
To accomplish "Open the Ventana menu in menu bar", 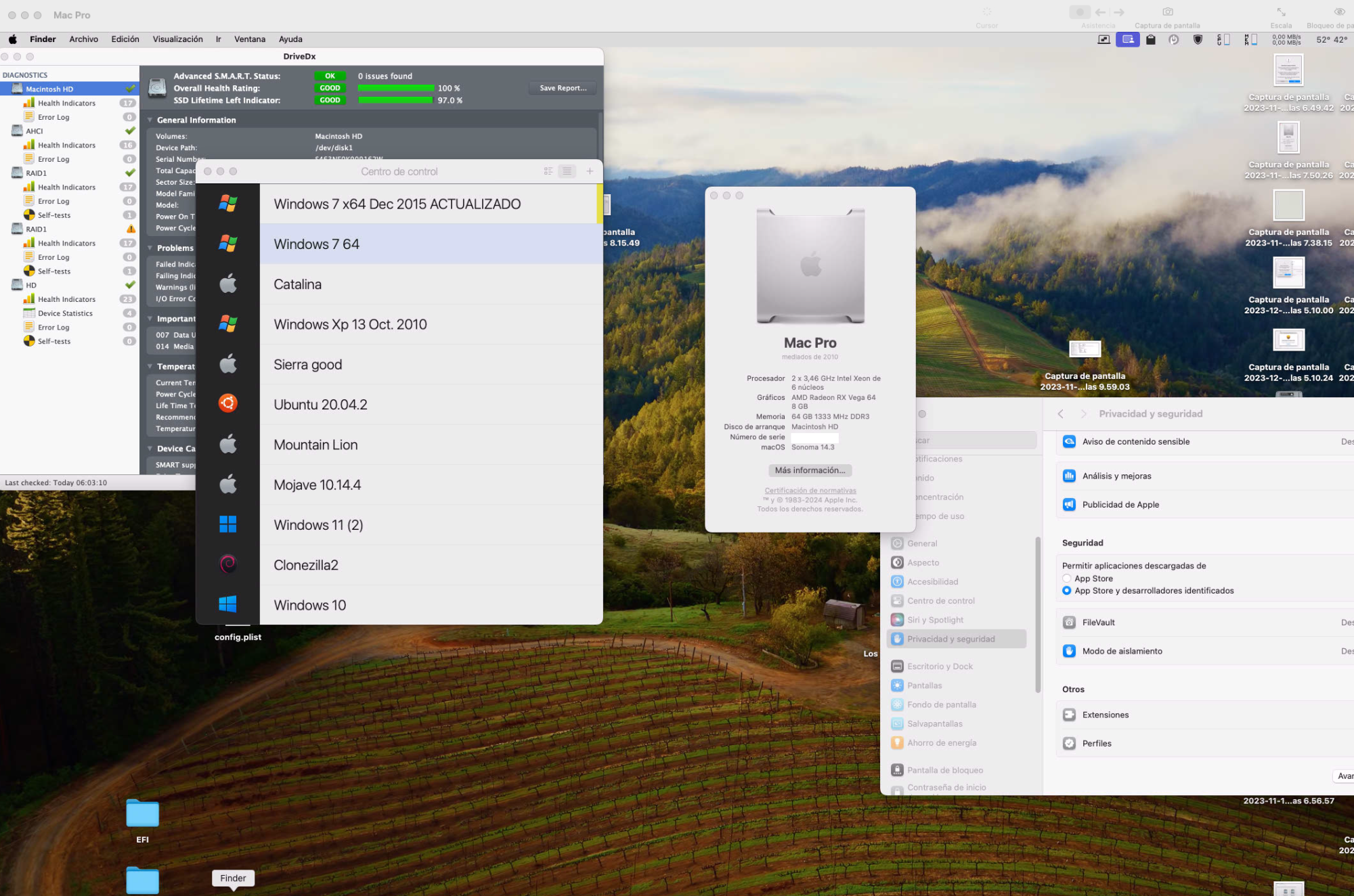I will pos(249,39).
